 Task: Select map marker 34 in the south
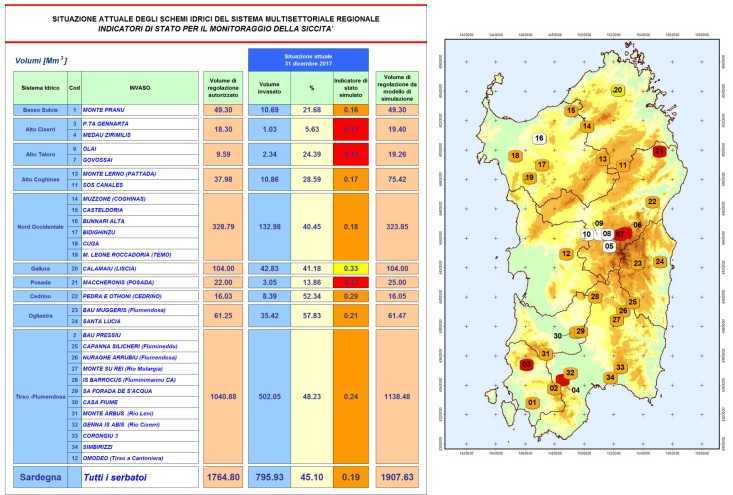(610, 377)
